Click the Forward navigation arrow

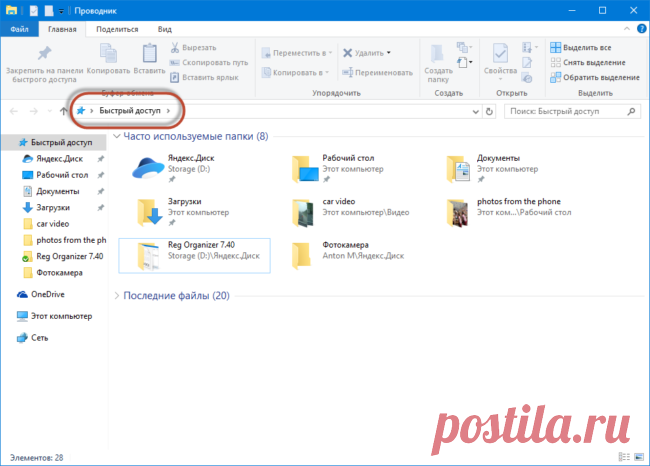pos(34,111)
